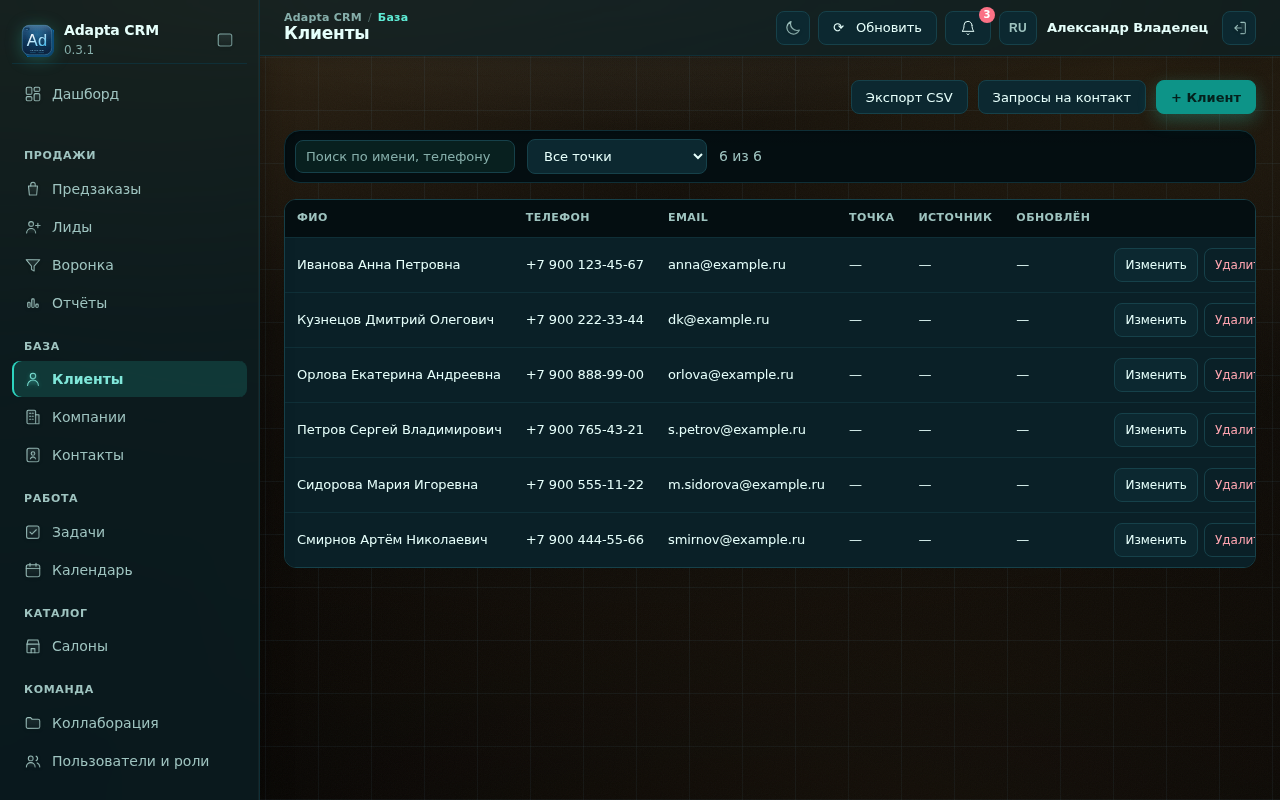Toggle dark mode with the moon icon
This screenshot has width=1280, height=800.
(x=793, y=28)
